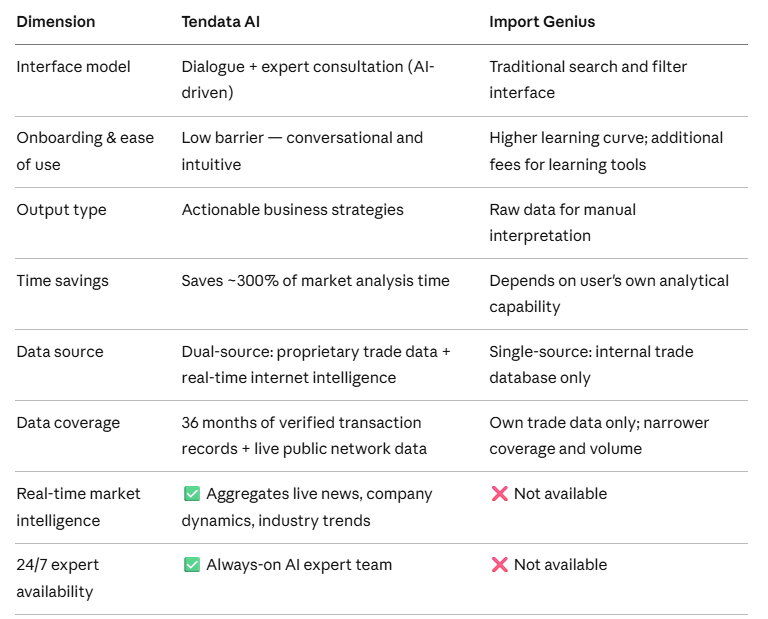
Task: Click Onboarding & ease of use label
Action: coord(85,151)
